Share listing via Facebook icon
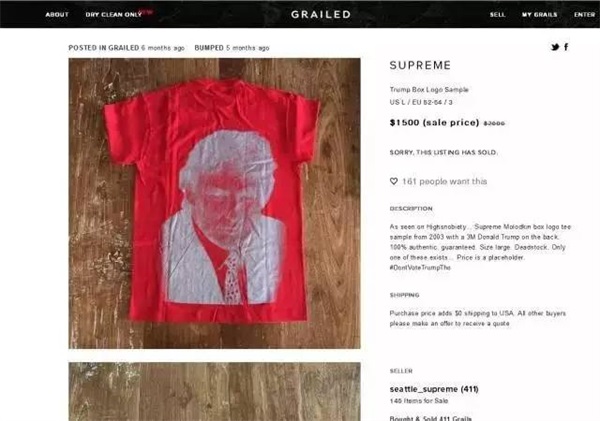Viewport: 600px width, 421px height. [566, 47]
